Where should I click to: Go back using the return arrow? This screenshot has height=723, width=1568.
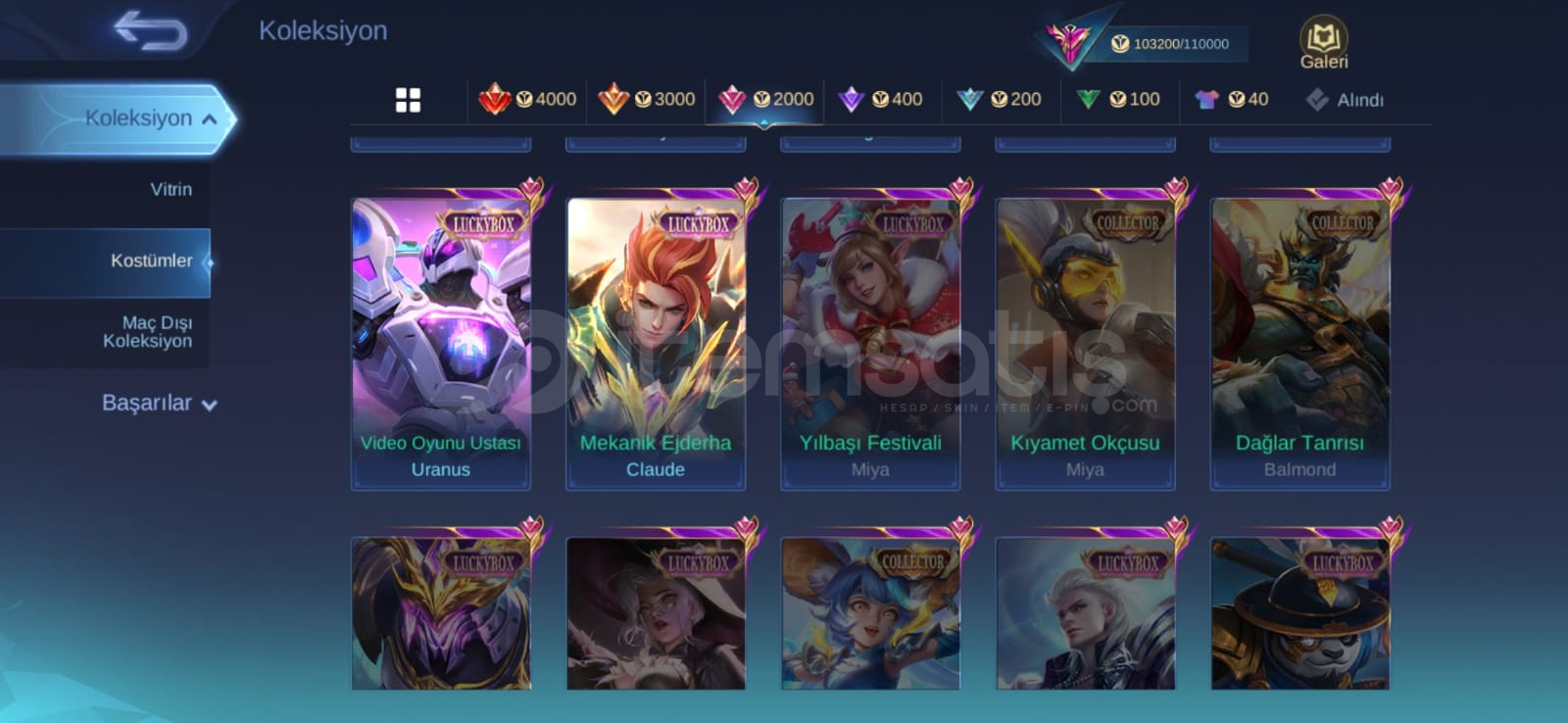click(x=149, y=30)
